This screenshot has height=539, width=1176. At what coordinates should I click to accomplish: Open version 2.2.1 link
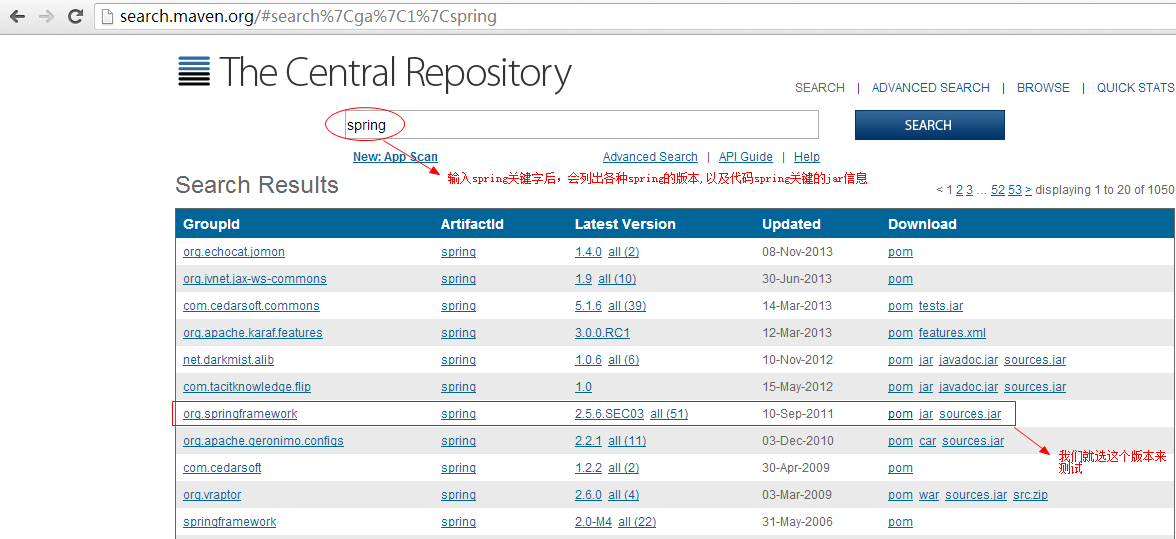point(589,441)
